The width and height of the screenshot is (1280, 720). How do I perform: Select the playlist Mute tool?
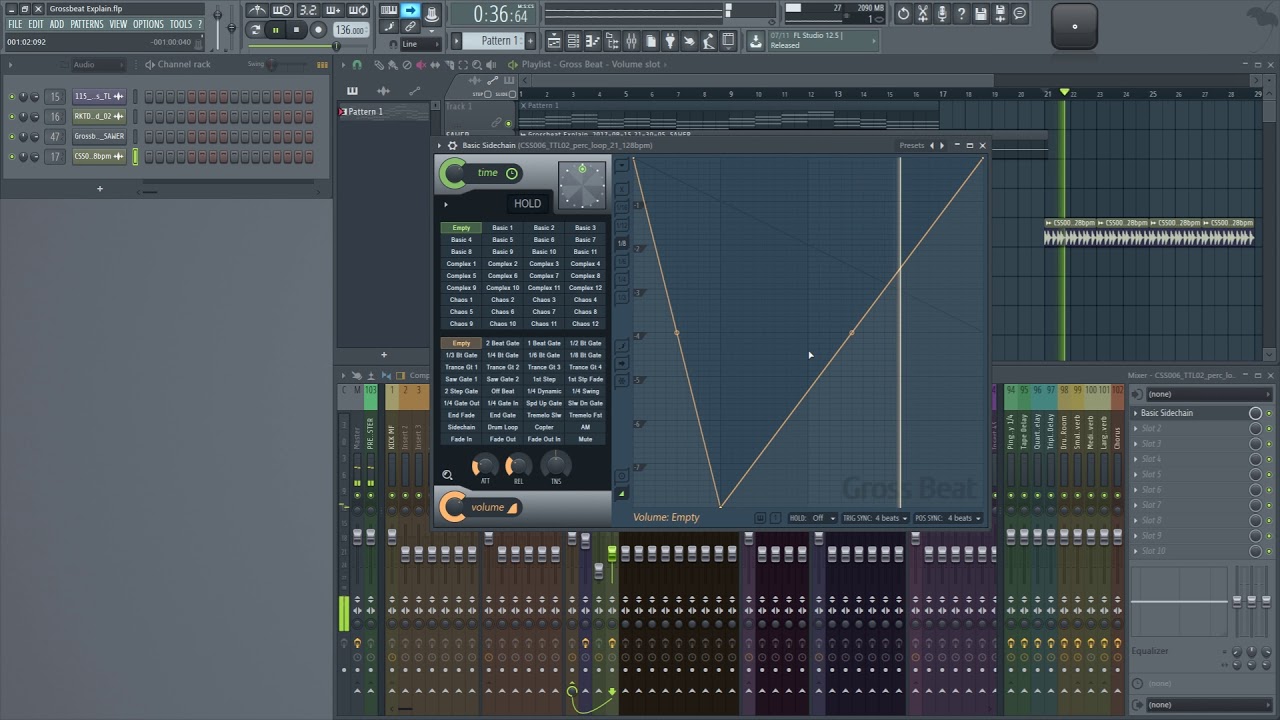(421, 65)
